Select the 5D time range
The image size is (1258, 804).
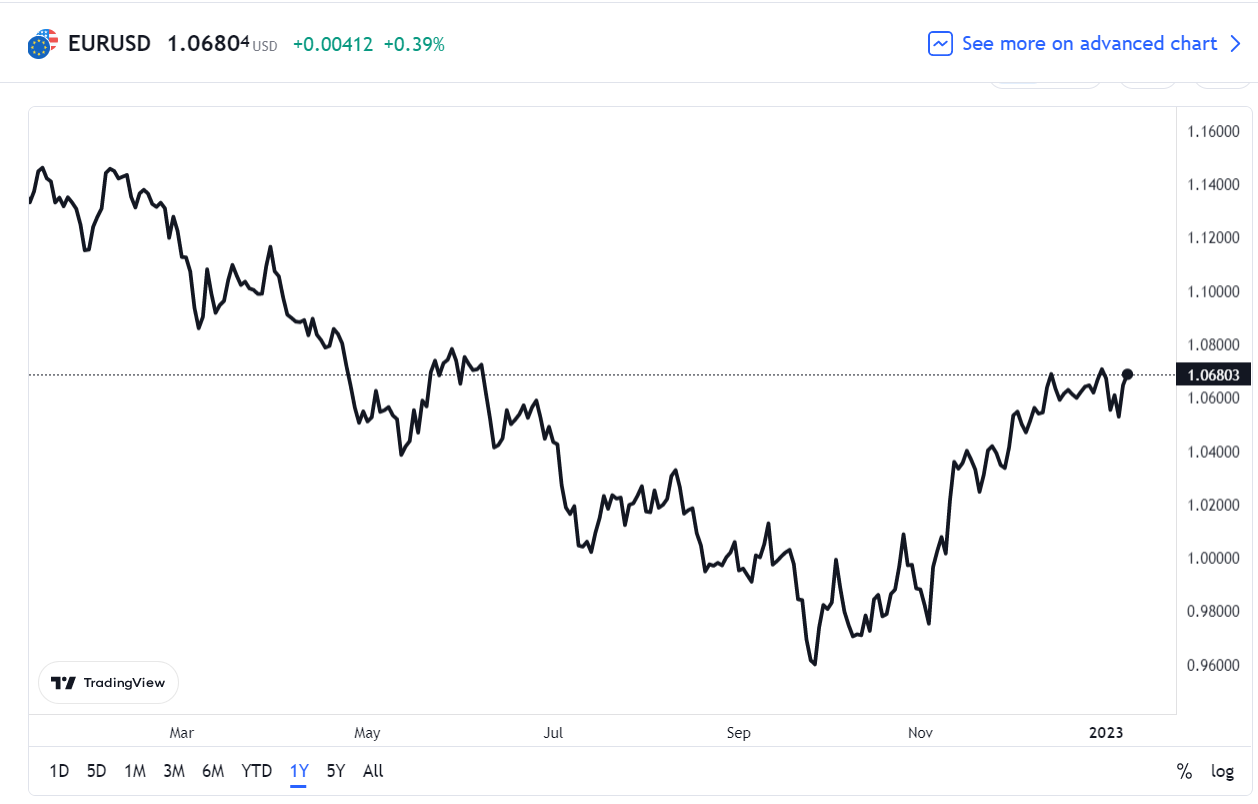pyautogui.click(x=97, y=771)
